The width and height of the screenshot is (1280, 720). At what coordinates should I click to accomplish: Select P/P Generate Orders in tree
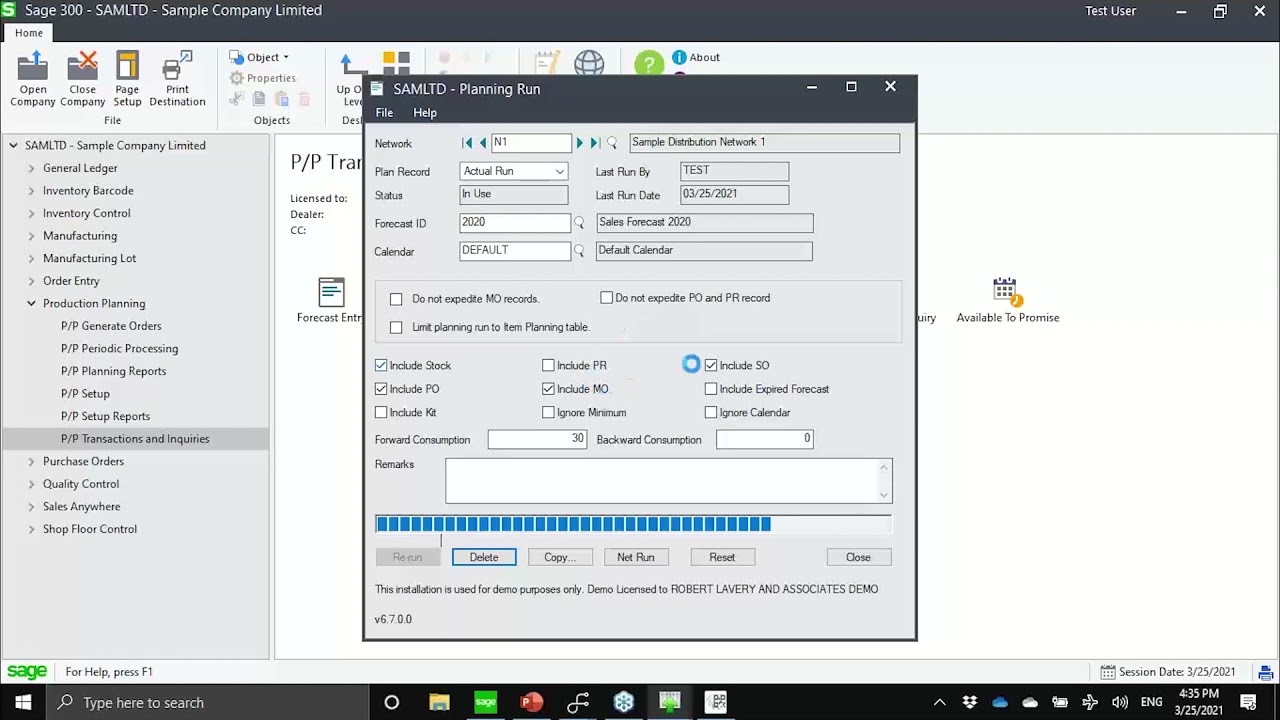pyautogui.click(x=111, y=326)
